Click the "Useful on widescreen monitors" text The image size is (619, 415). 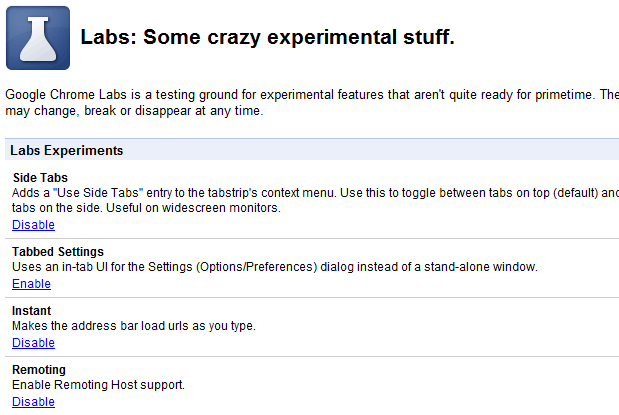pyautogui.click(x=193, y=208)
